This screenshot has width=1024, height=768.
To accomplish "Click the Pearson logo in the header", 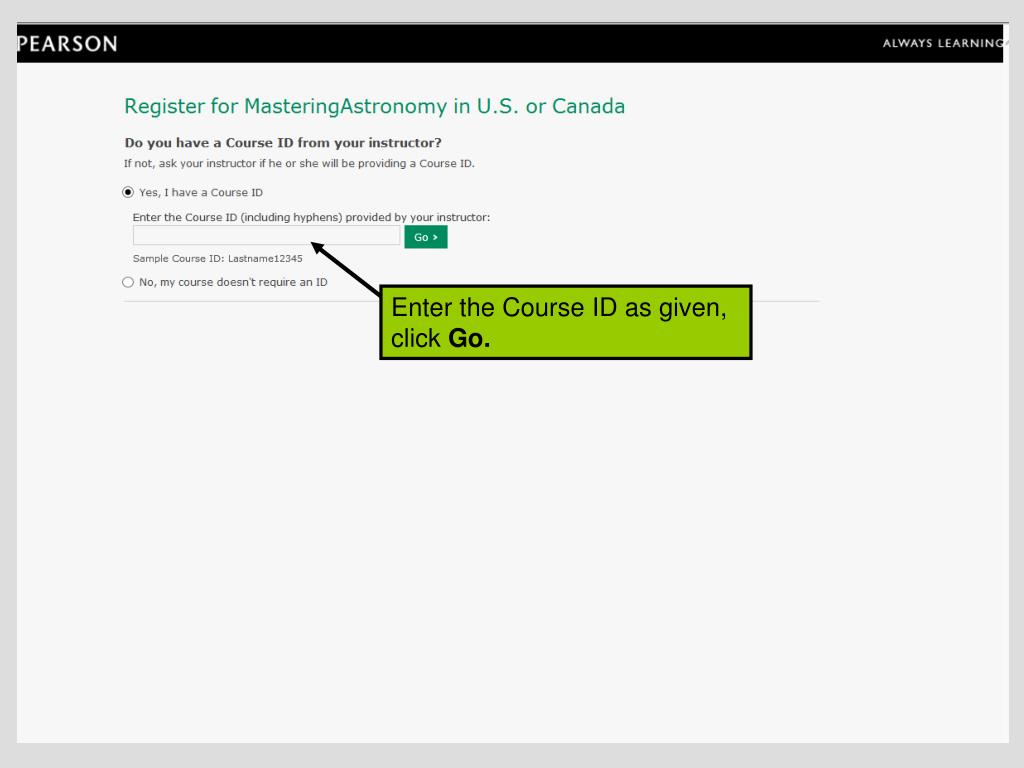I will 67,44.
